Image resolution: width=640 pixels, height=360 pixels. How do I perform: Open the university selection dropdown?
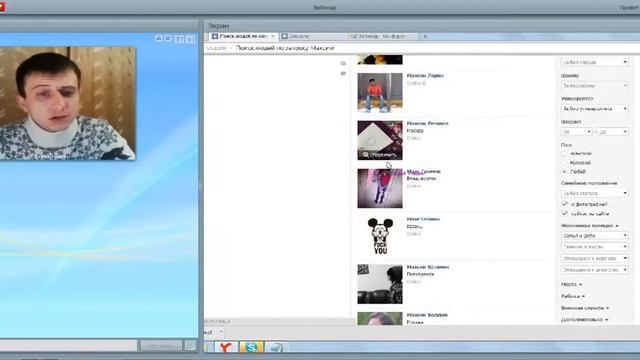tap(595, 109)
